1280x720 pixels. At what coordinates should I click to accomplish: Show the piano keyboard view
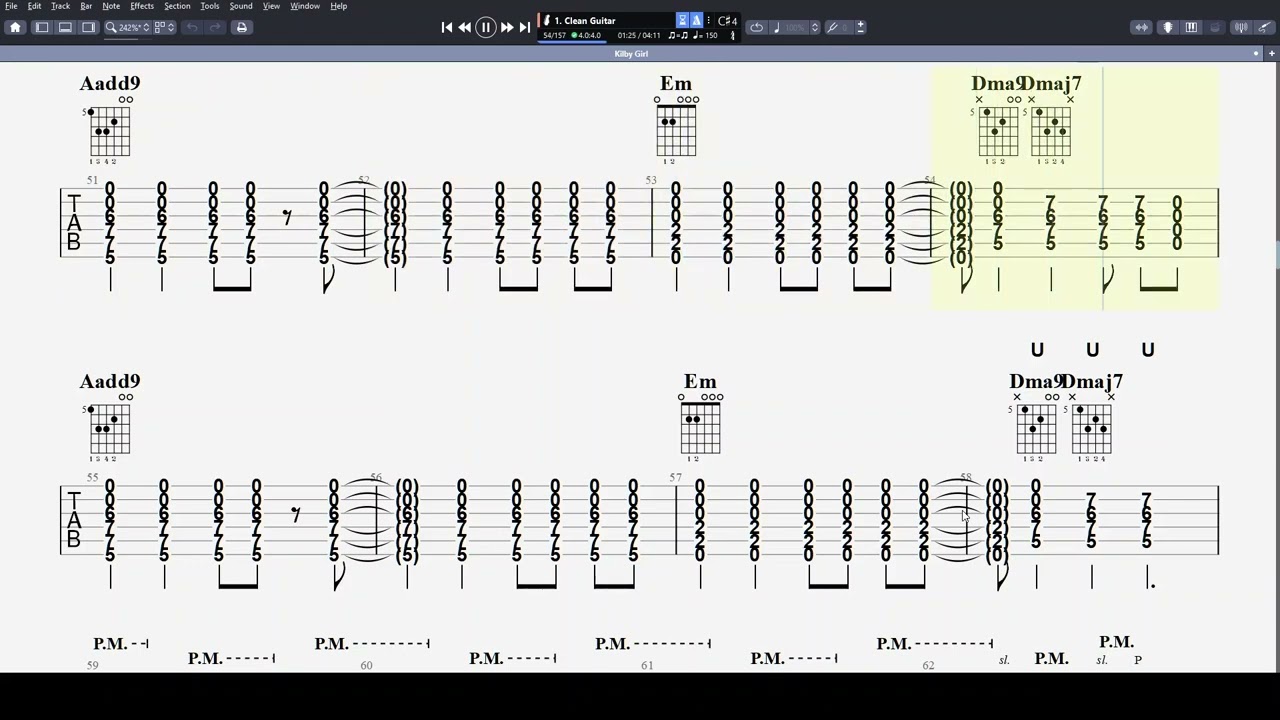[1191, 27]
